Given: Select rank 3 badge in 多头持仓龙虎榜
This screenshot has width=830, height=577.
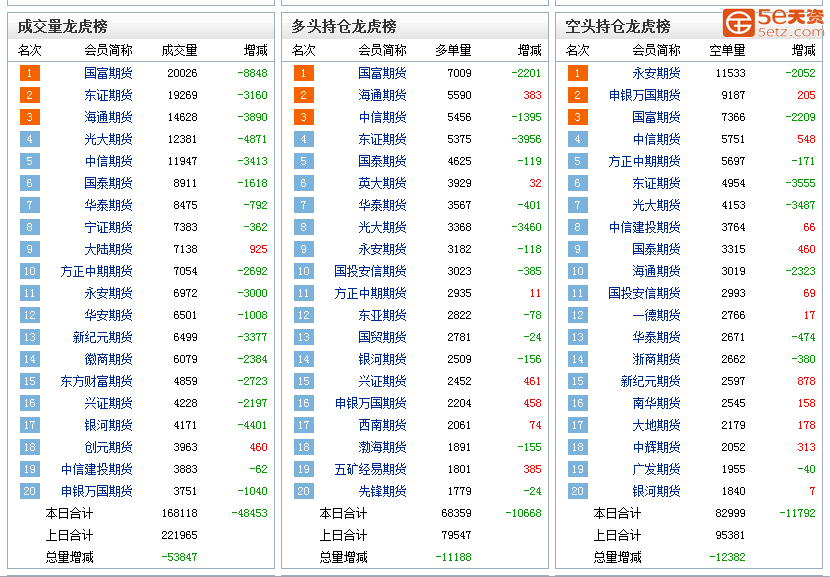Looking at the screenshot, I should point(304,117).
